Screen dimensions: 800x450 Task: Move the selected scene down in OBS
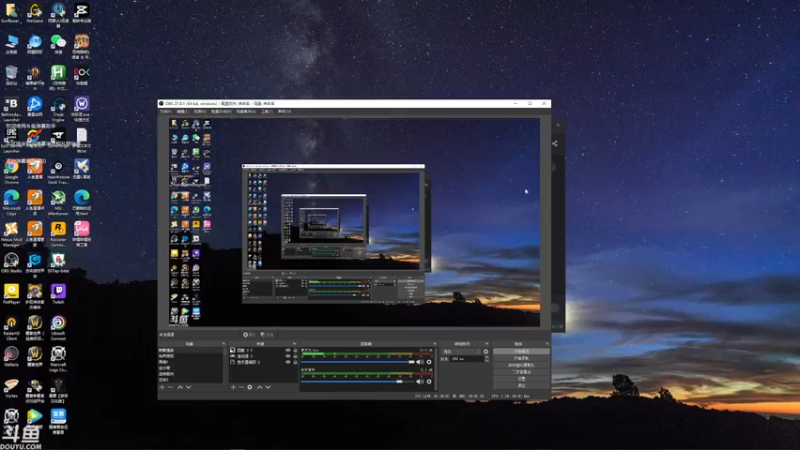[x=189, y=387]
